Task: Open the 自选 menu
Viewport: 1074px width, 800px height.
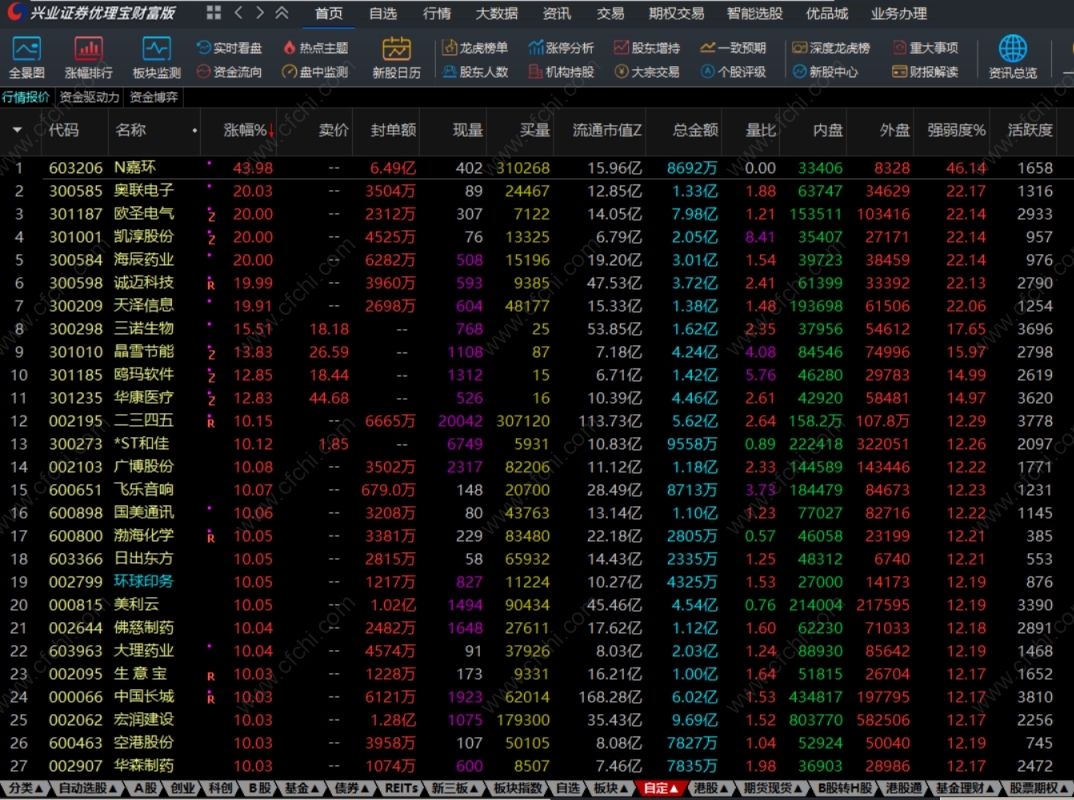Action: [x=383, y=14]
